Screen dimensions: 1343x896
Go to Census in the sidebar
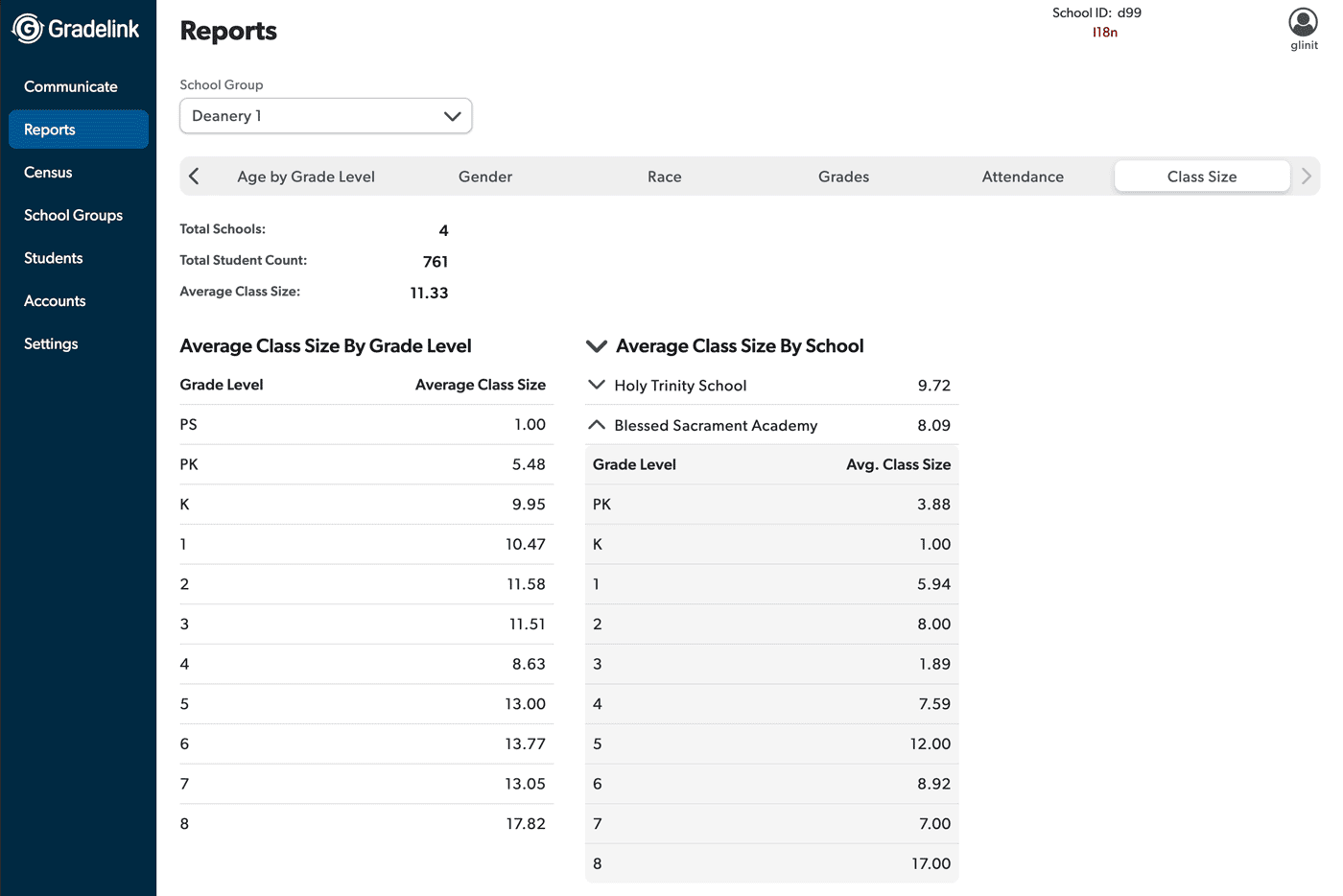(x=48, y=173)
